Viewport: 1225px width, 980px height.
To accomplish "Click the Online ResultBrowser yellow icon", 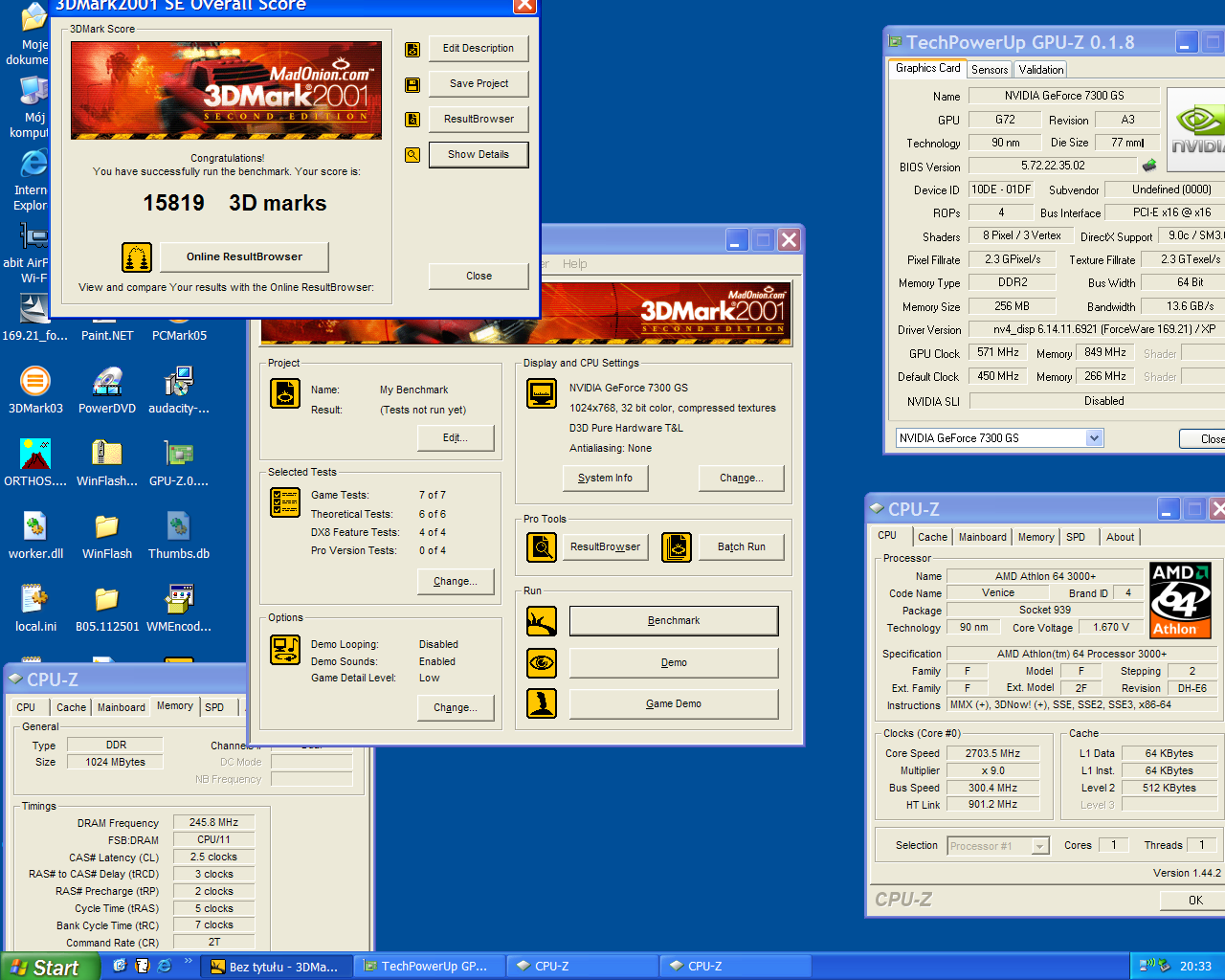I will tap(137, 257).
